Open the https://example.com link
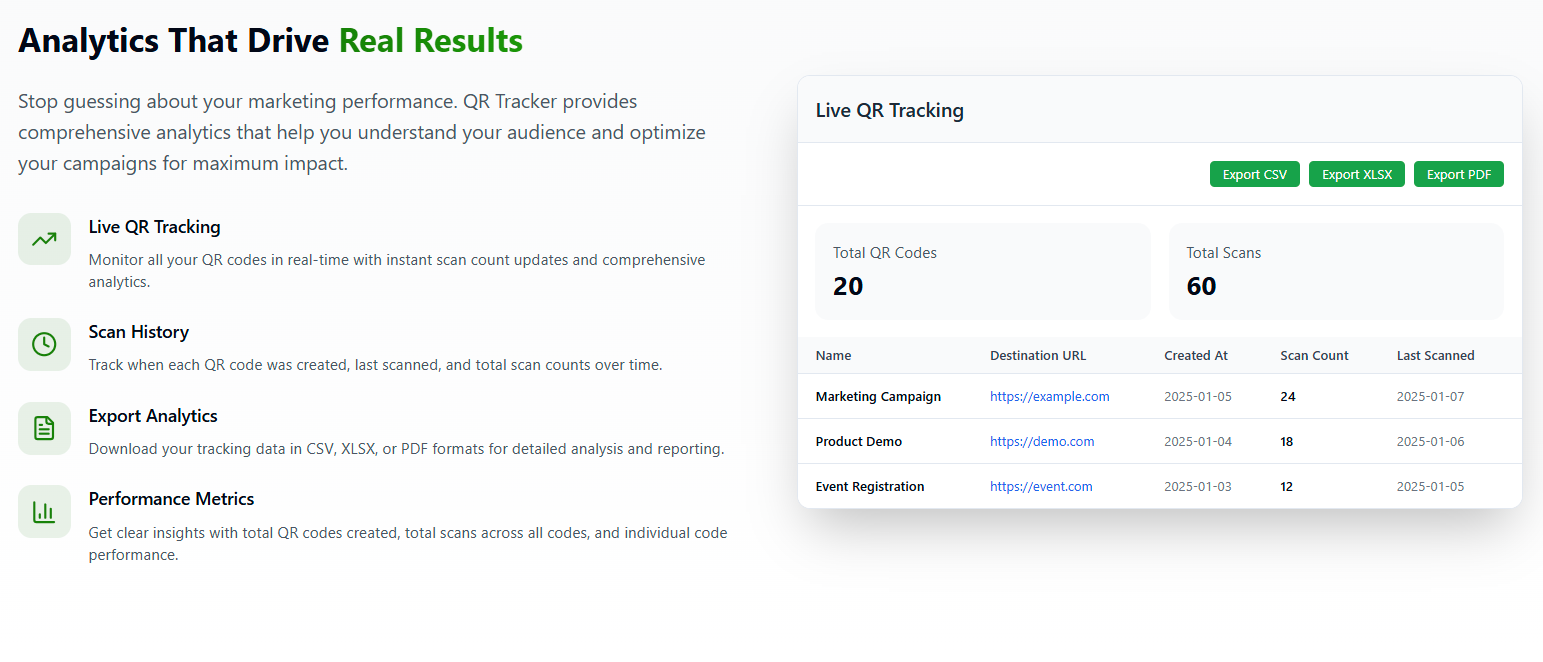The image size is (1543, 662). (1049, 397)
